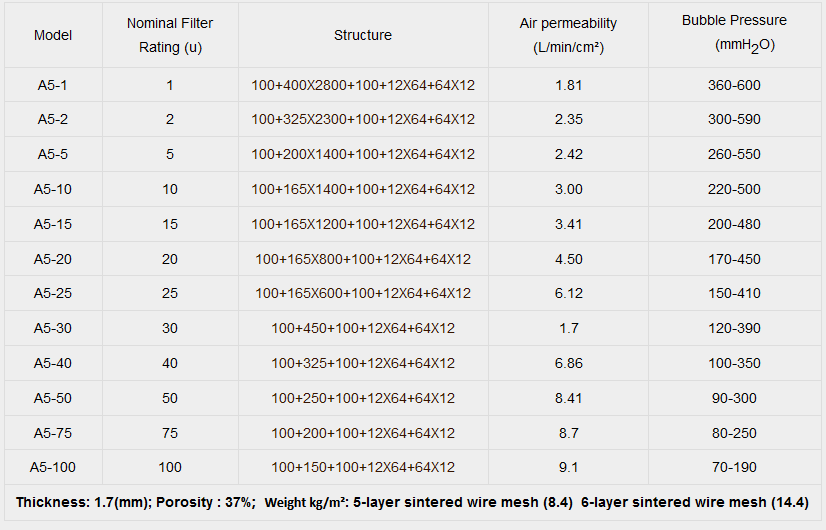This screenshot has width=826, height=530.
Task: Select the 70-190 bubble pressure cell
Action: 734,467
